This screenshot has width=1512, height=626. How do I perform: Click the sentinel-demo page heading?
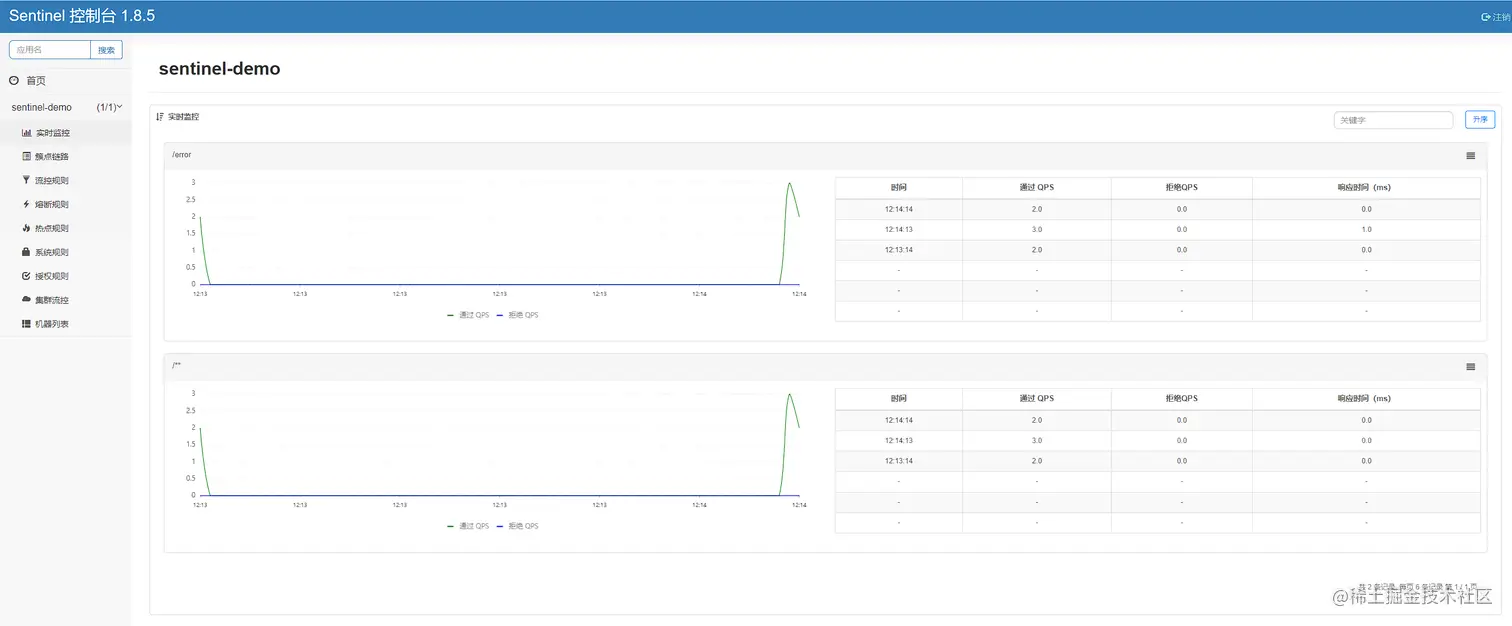click(x=219, y=69)
